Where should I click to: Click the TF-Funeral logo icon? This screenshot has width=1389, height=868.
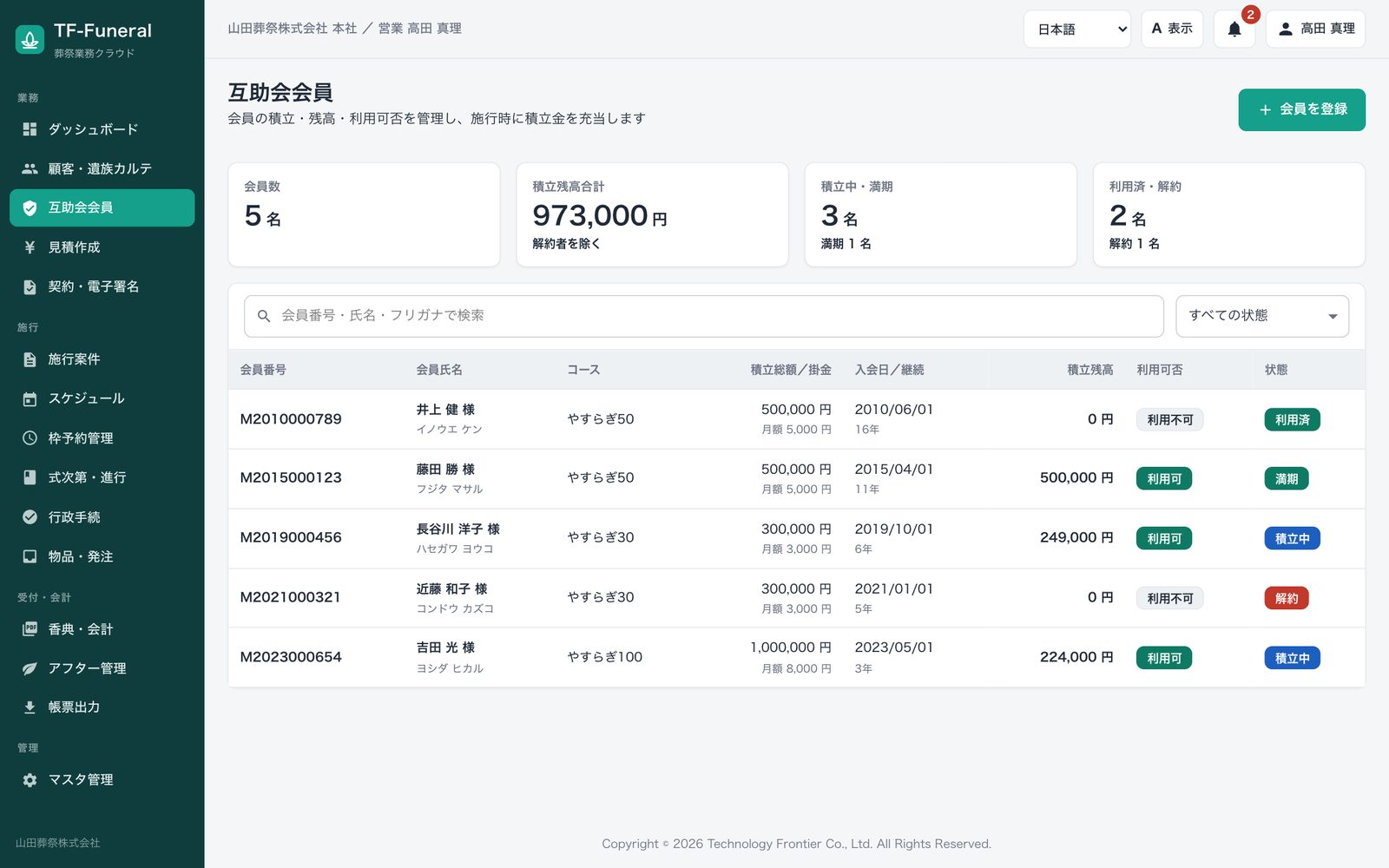pos(30,39)
